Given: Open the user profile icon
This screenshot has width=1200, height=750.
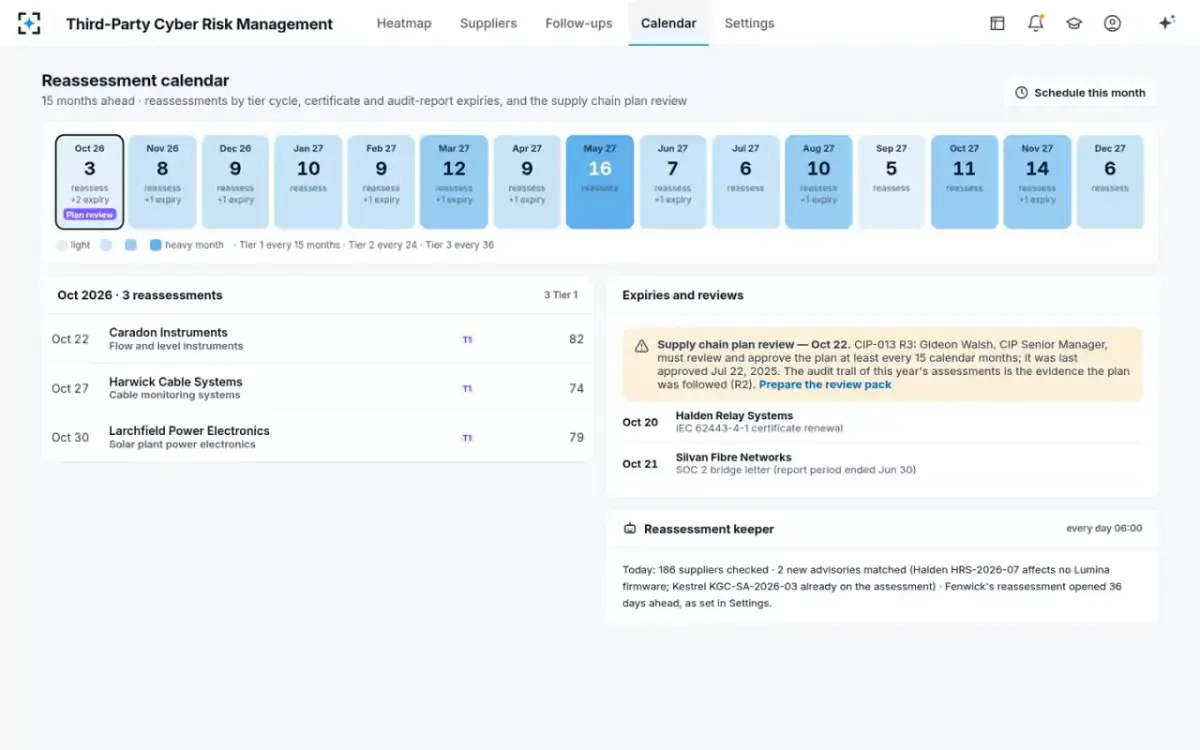Looking at the screenshot, I should click(x=1112, y=23).
